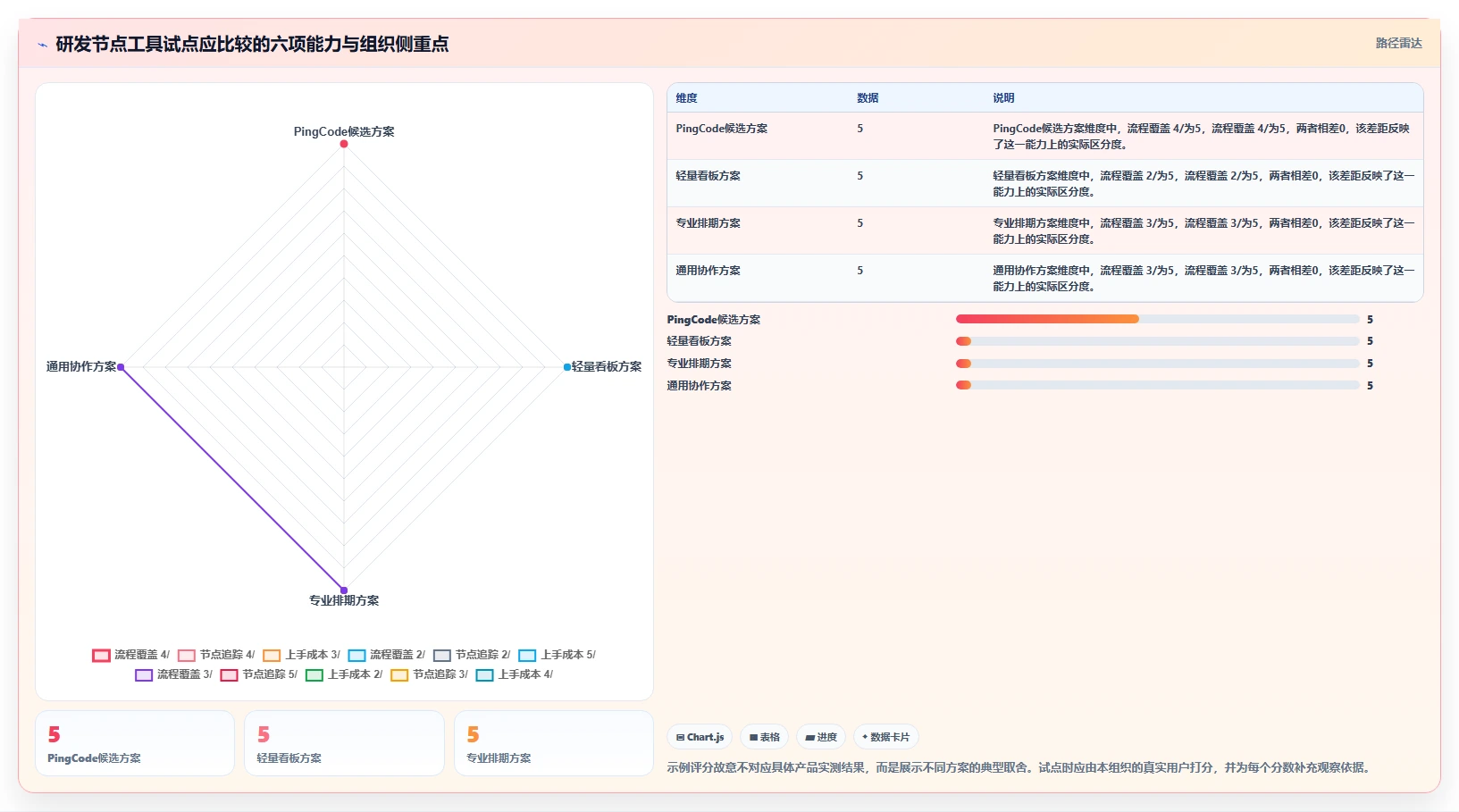Click the purple 专业排期方案 radar point

tap(344, 590)
